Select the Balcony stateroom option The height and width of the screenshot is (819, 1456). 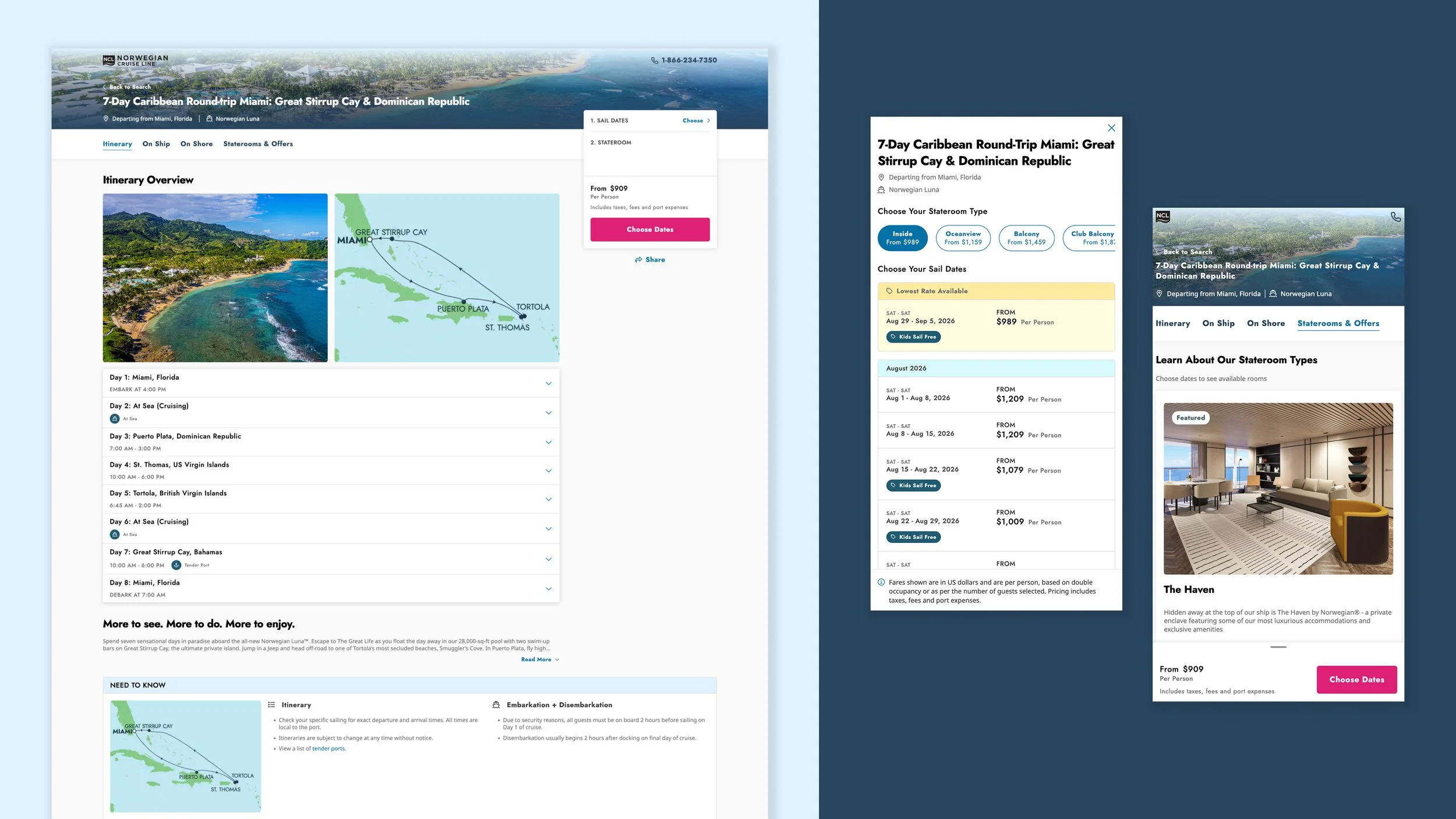[1026, 238]
